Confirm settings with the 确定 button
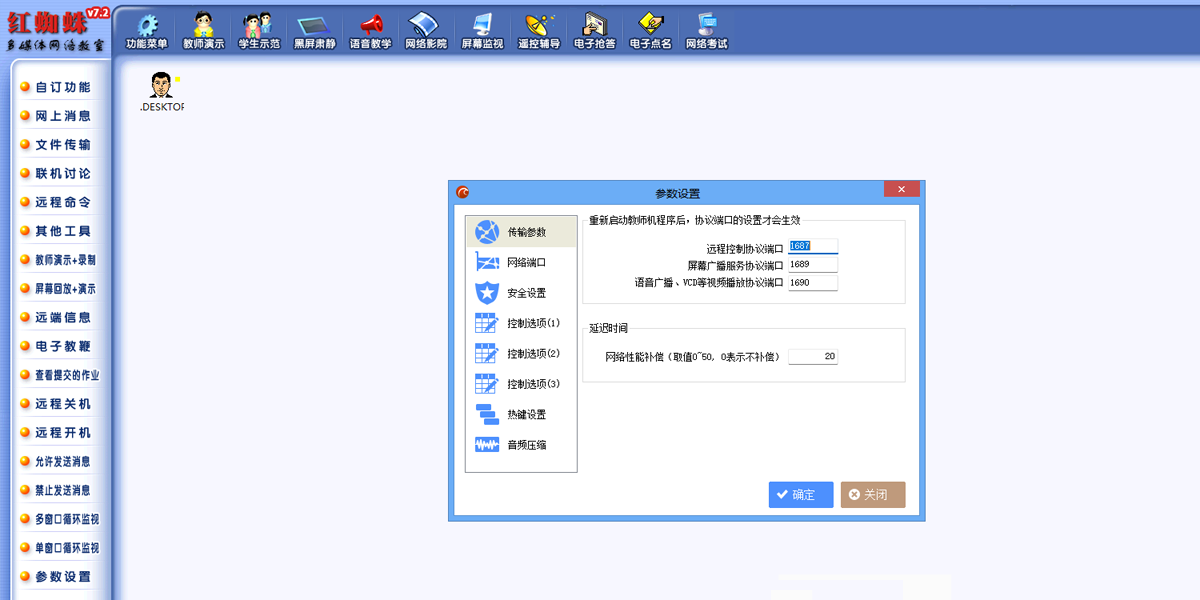Screen dimensions: 1200x600 [800, 494]
